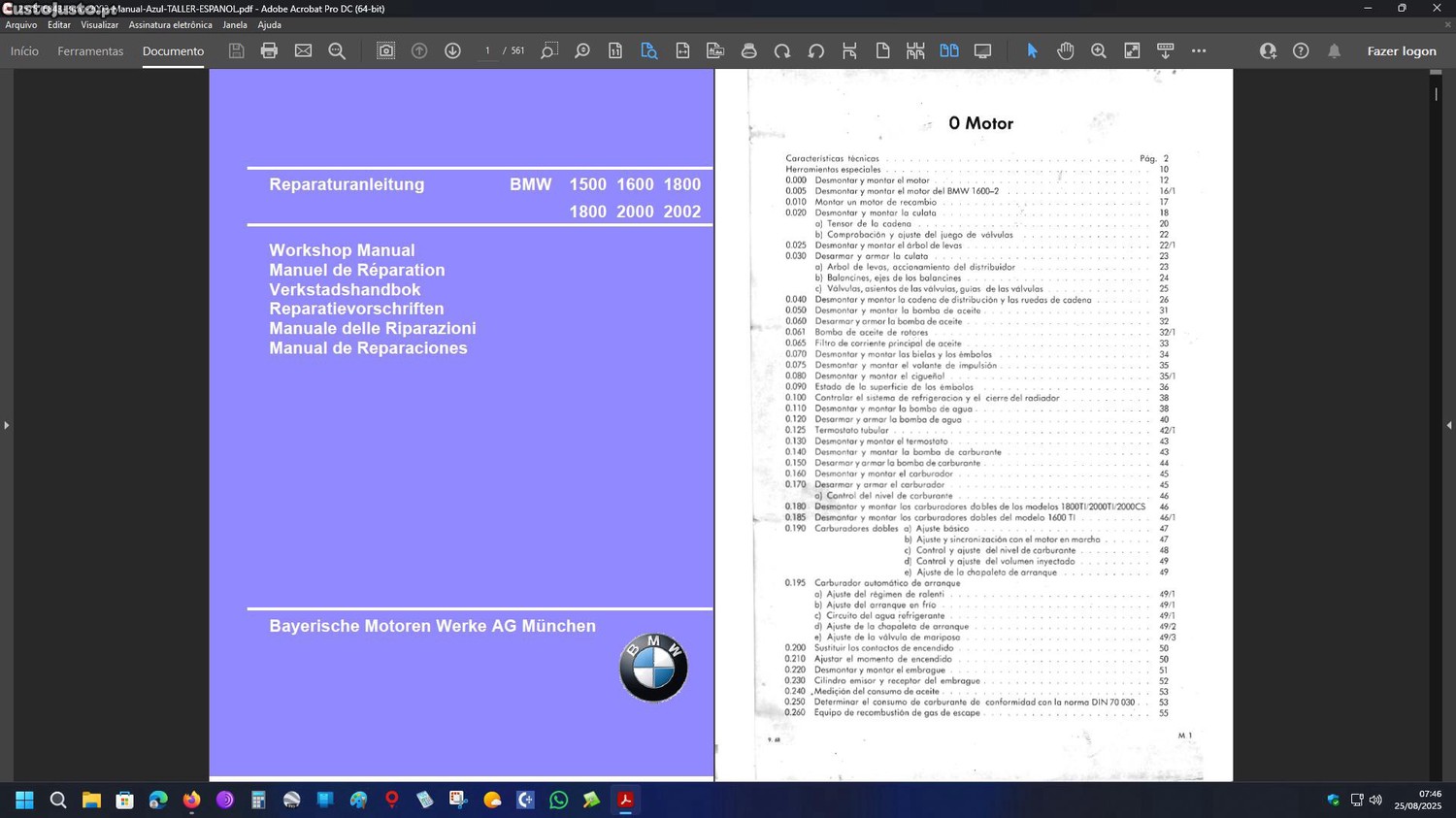Go to the next page arrow

[452, 50]
